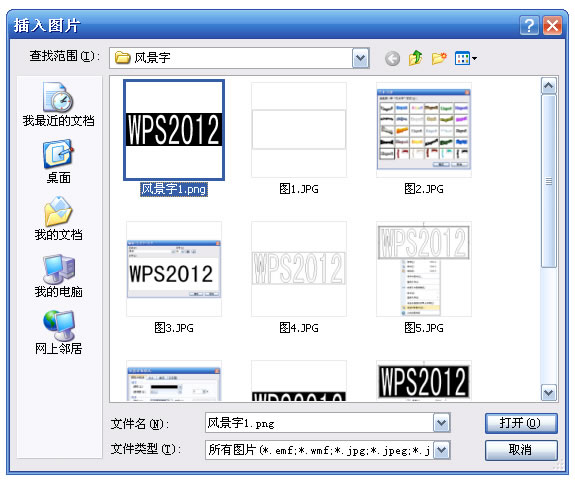
Task: Click the 取消 button
Action: tap(521, 450)
